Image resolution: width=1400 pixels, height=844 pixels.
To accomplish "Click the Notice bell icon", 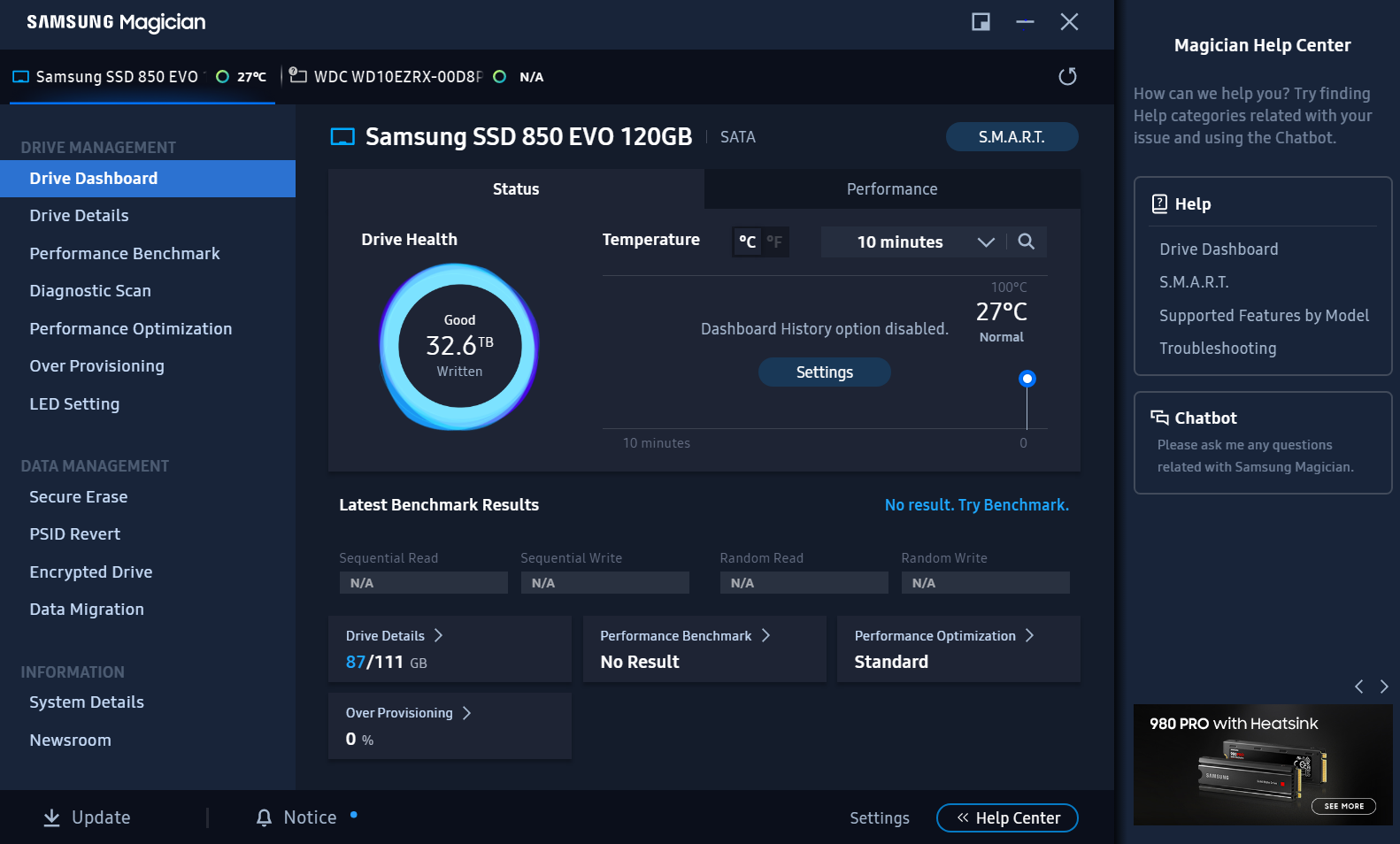I will [264, 817].
